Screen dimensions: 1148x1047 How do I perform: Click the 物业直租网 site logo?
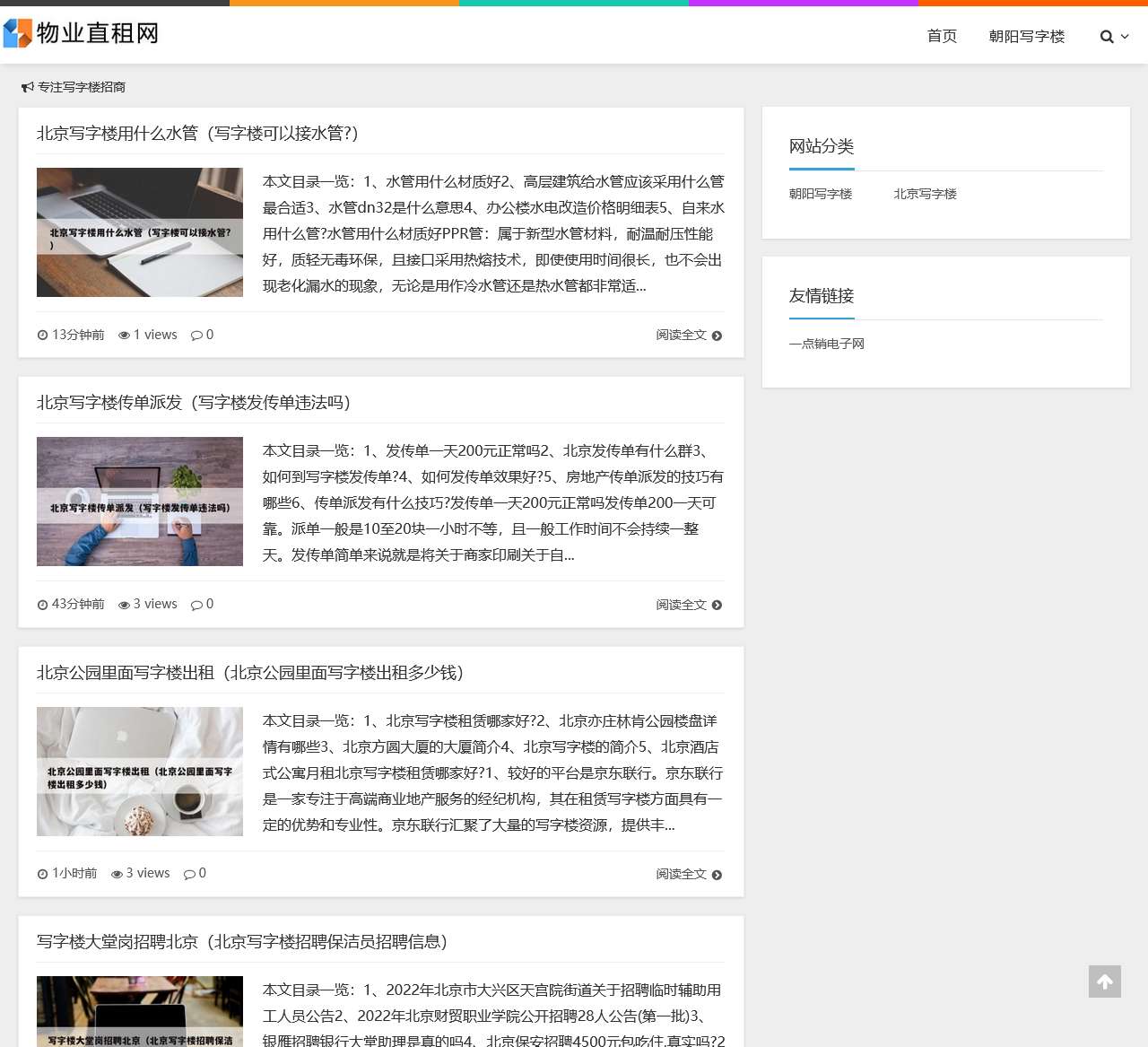81,34
